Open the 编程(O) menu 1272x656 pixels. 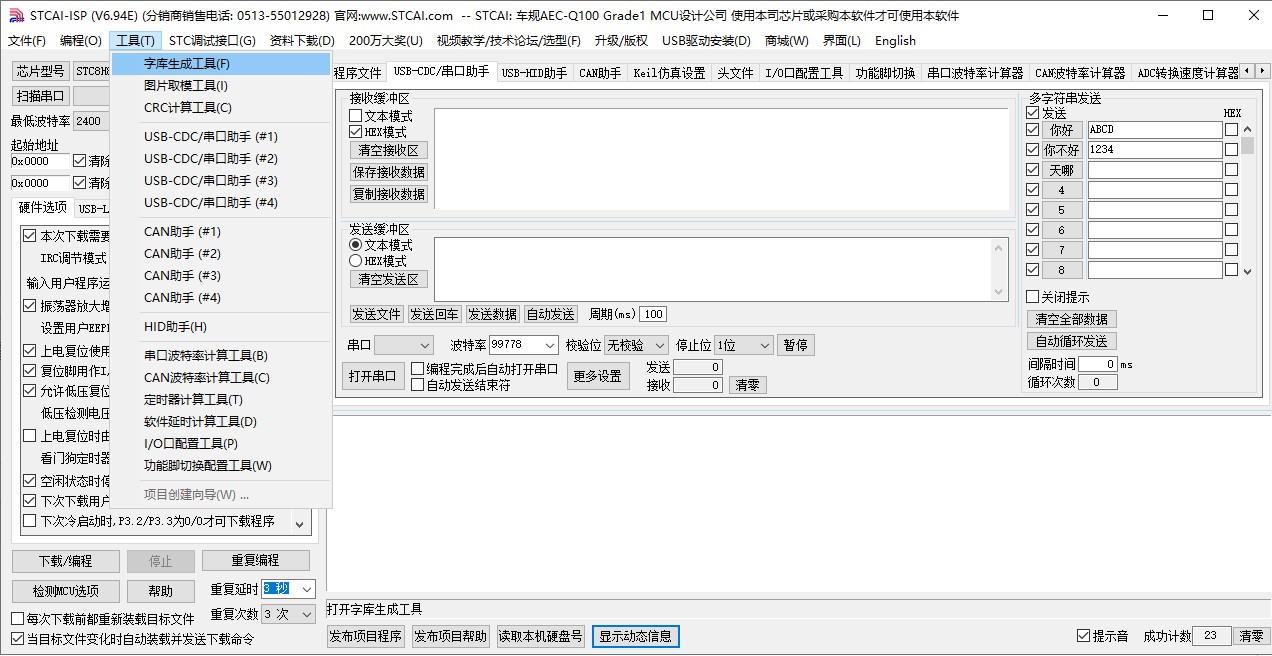[x=80, y=41]
